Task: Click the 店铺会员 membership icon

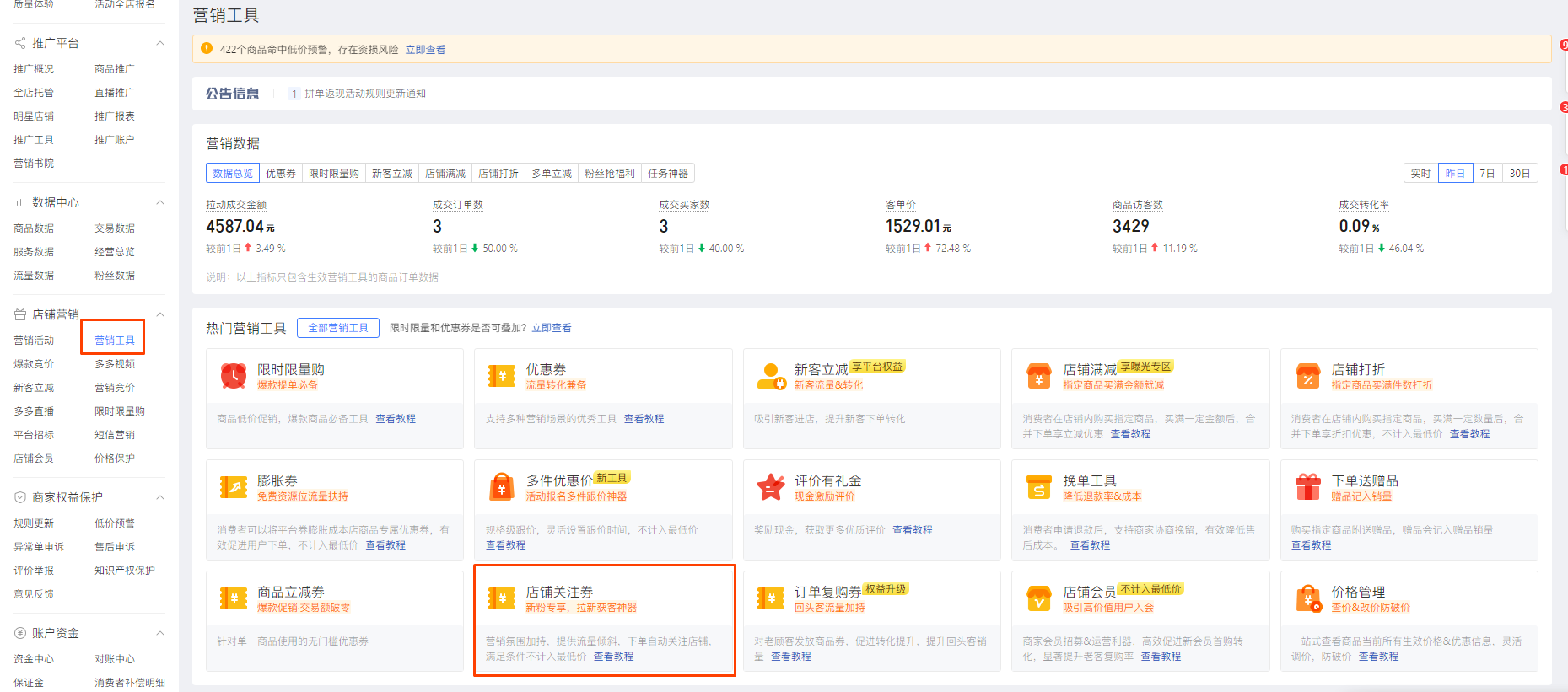Action: tap(1039, 598)
